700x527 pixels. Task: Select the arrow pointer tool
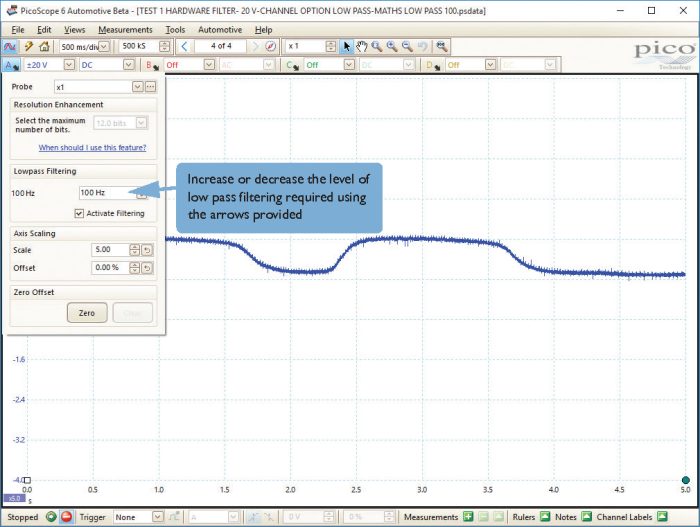click(347, 46)
